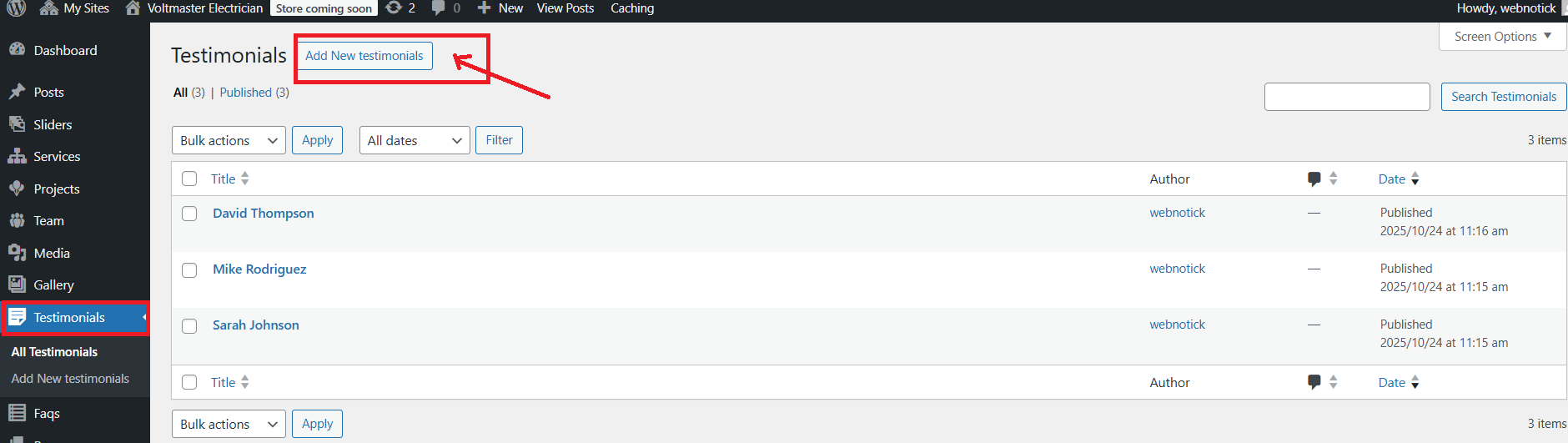
Task: Open the Published testimonials filter link
Action: click(245, 93)
